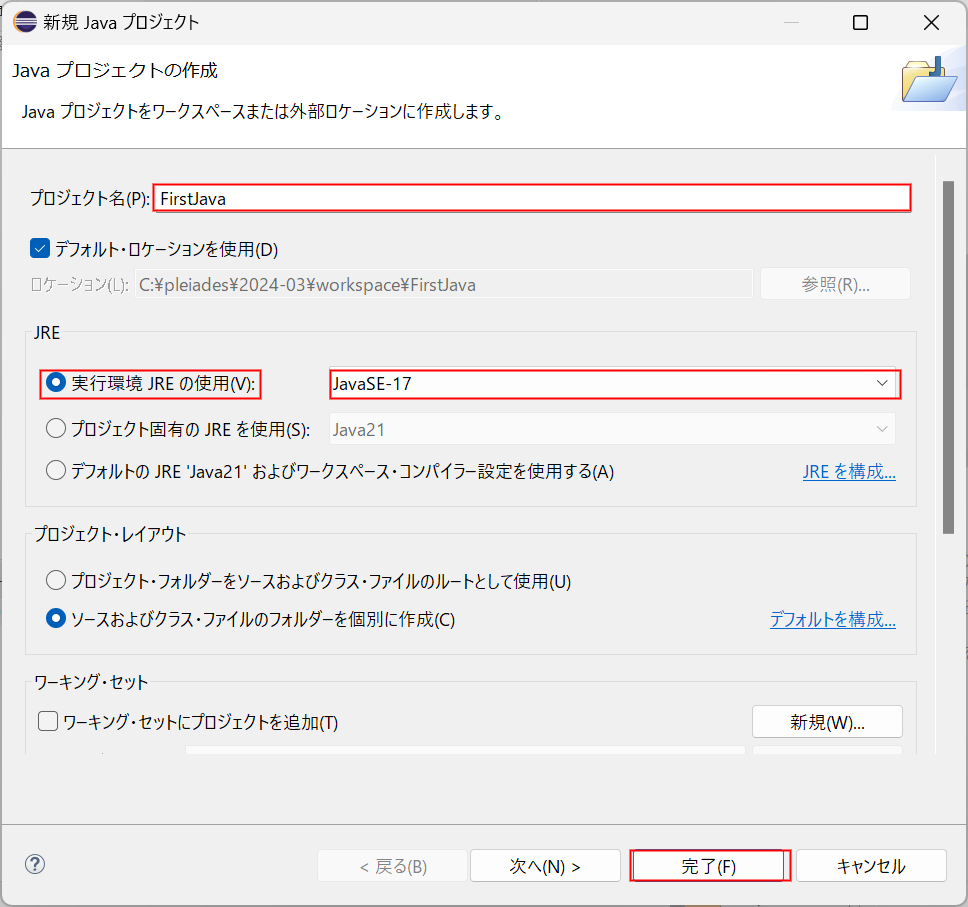
Task: Click the プロジェクト・レイアウト group label
Action: 110,534
